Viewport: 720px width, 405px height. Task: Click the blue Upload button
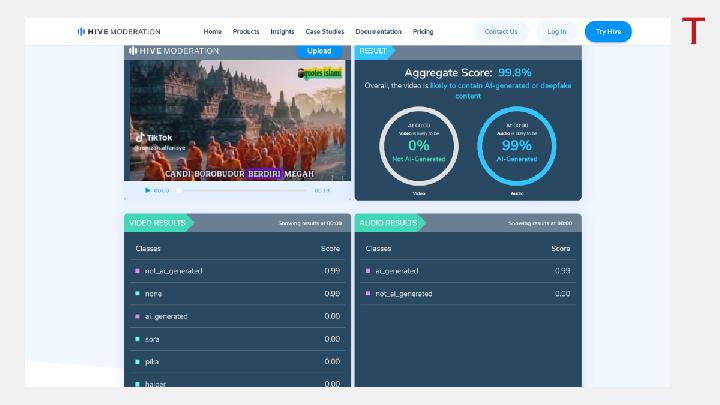click(319, 51)
